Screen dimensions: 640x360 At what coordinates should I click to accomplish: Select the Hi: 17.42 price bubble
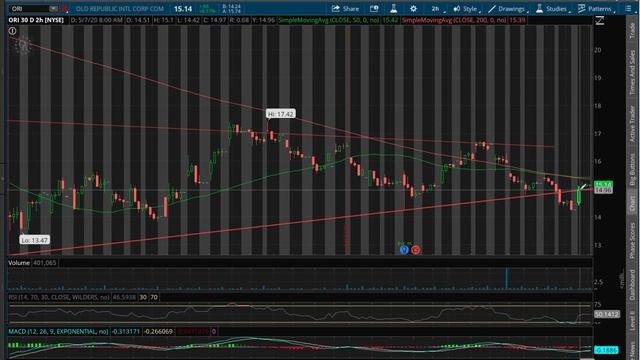pyautogui.click(x=280, y=114)
